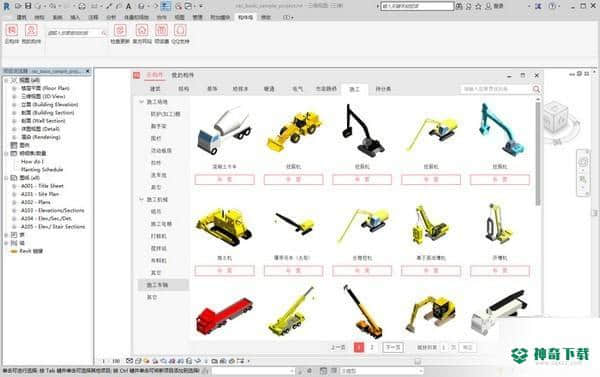Click the layout button under the concrete mixer truck

pyautogui.click(x=225, y=180)
